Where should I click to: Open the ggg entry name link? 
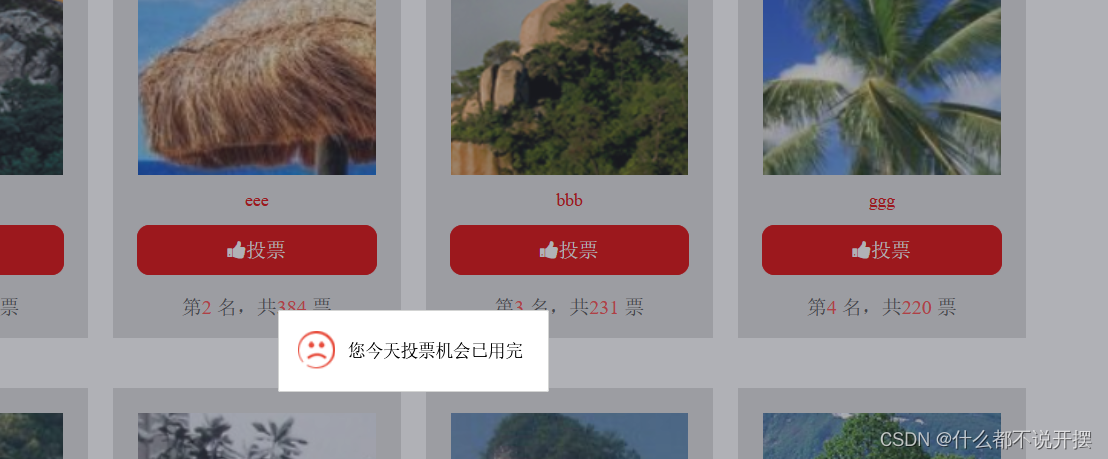point(882,201)
